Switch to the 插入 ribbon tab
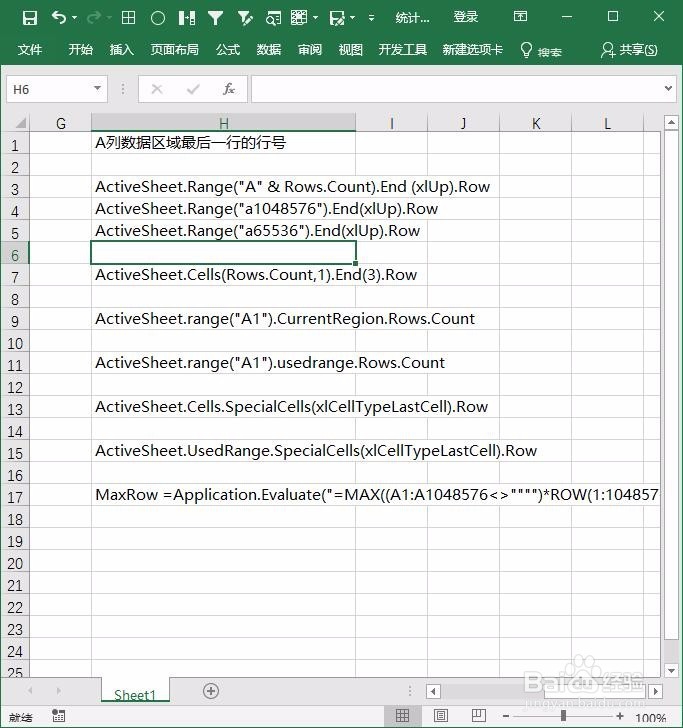683x728 pixels. click(x=122, y=49)
